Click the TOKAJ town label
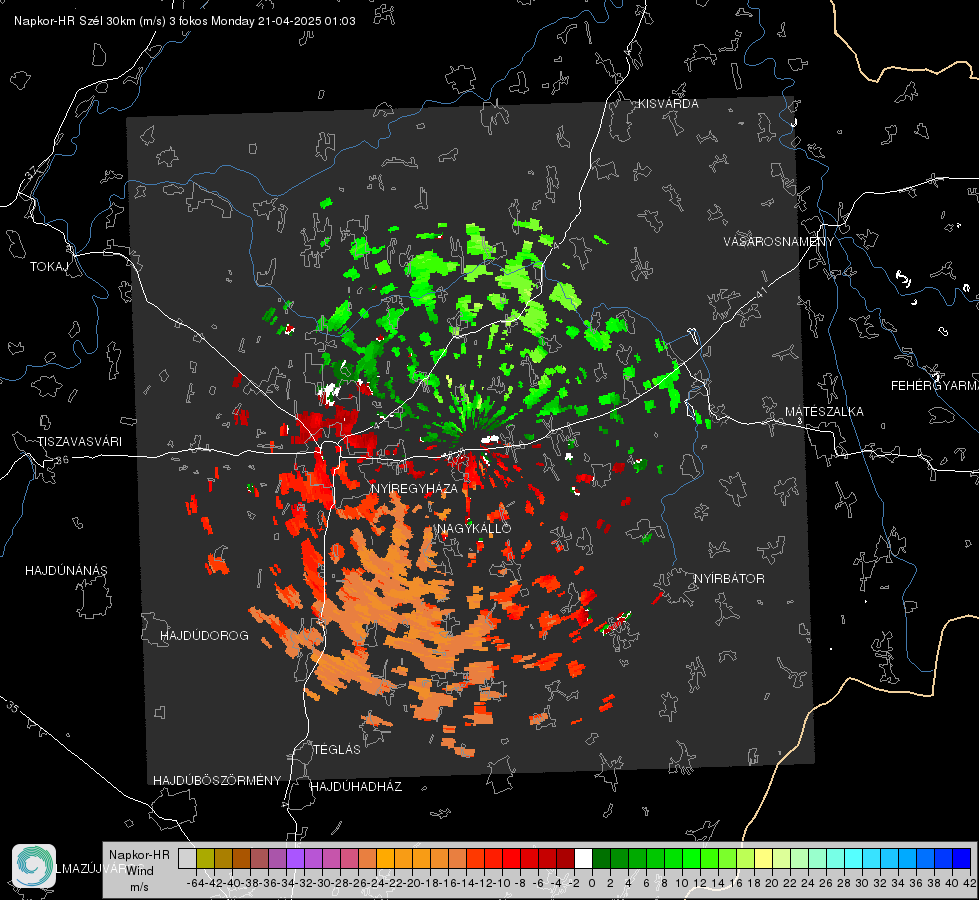 point(49,267)
